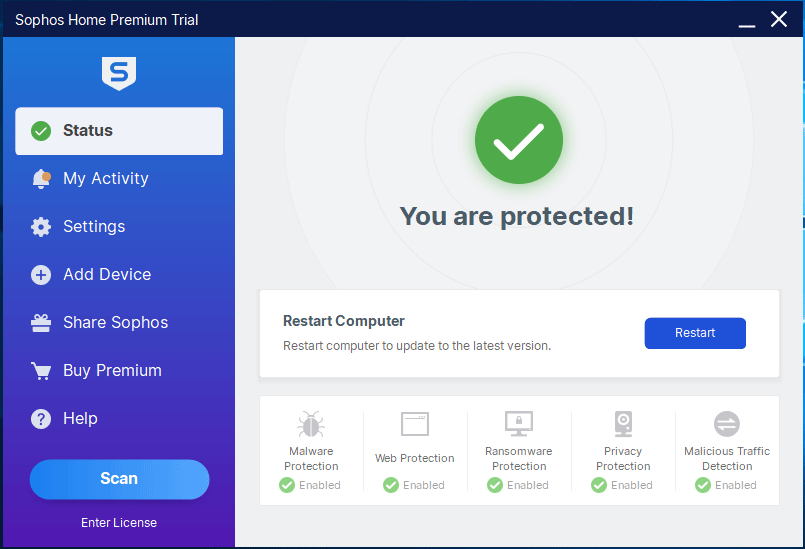Click the Malicious Traffic Detection icon
This screenshot has height=549, width=805.
coord(727,424)
